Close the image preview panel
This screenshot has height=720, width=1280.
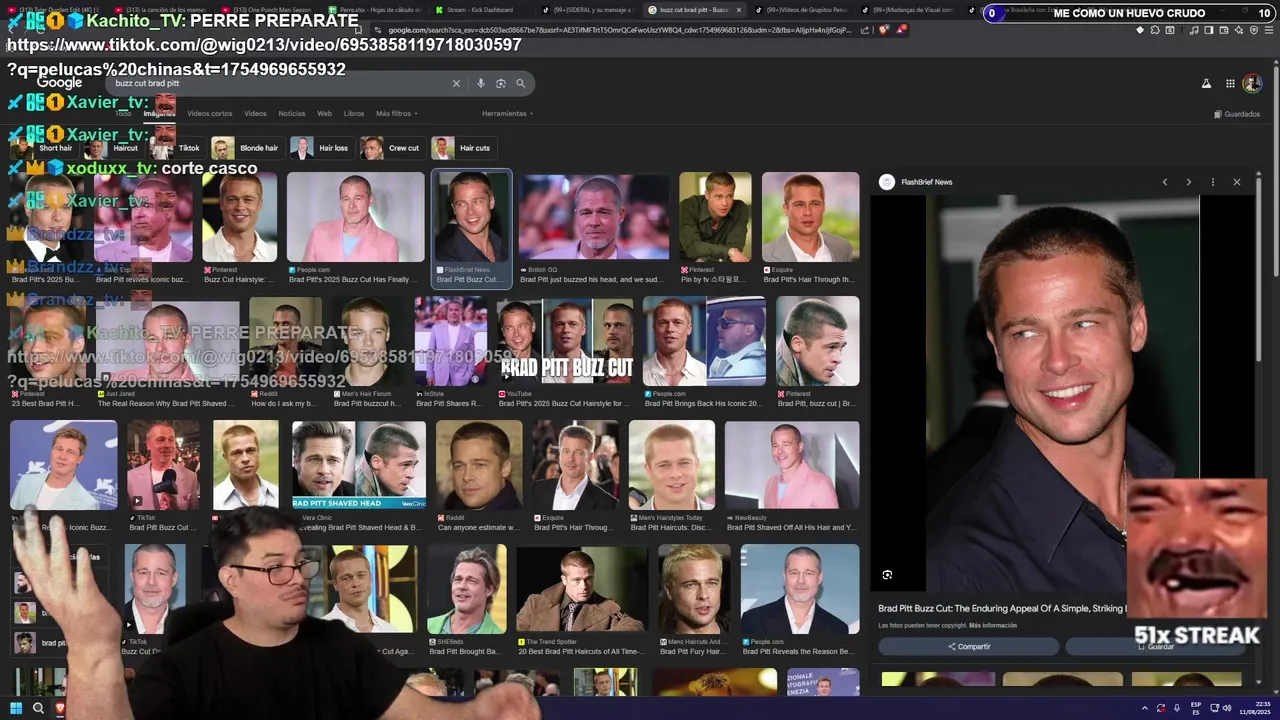pyautogui.click(x=1237, y=182)
